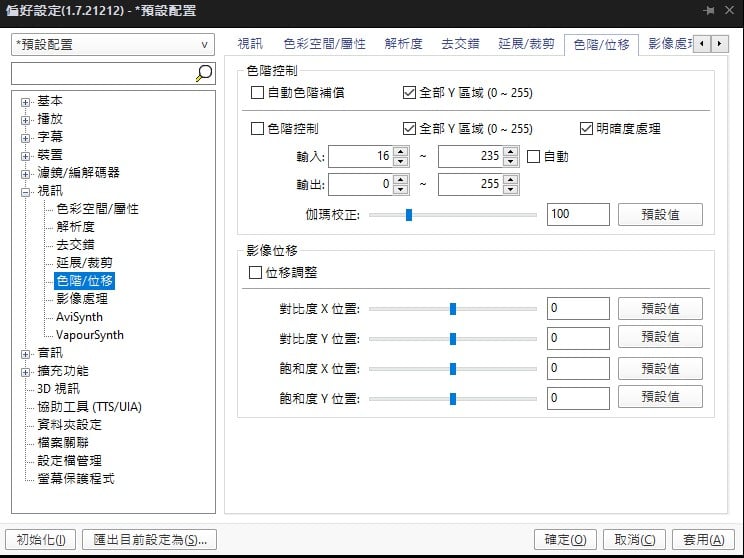Expand the 播放 tree node

(26, 119)
